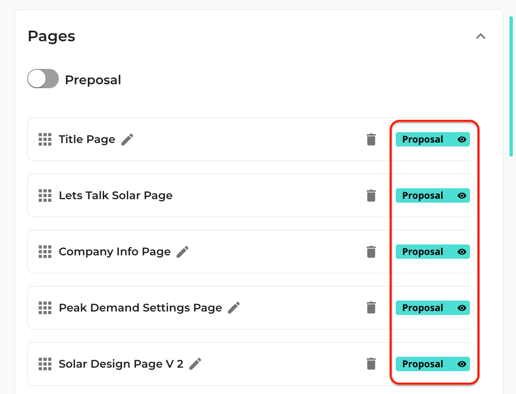Hide Company Info Page via eye icon

click(x=462, y=252)
